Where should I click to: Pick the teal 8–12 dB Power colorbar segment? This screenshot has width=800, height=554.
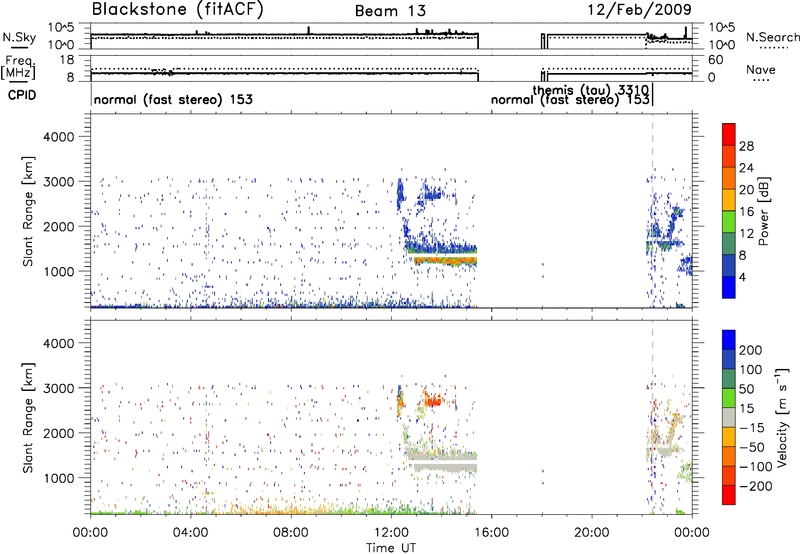729,244
